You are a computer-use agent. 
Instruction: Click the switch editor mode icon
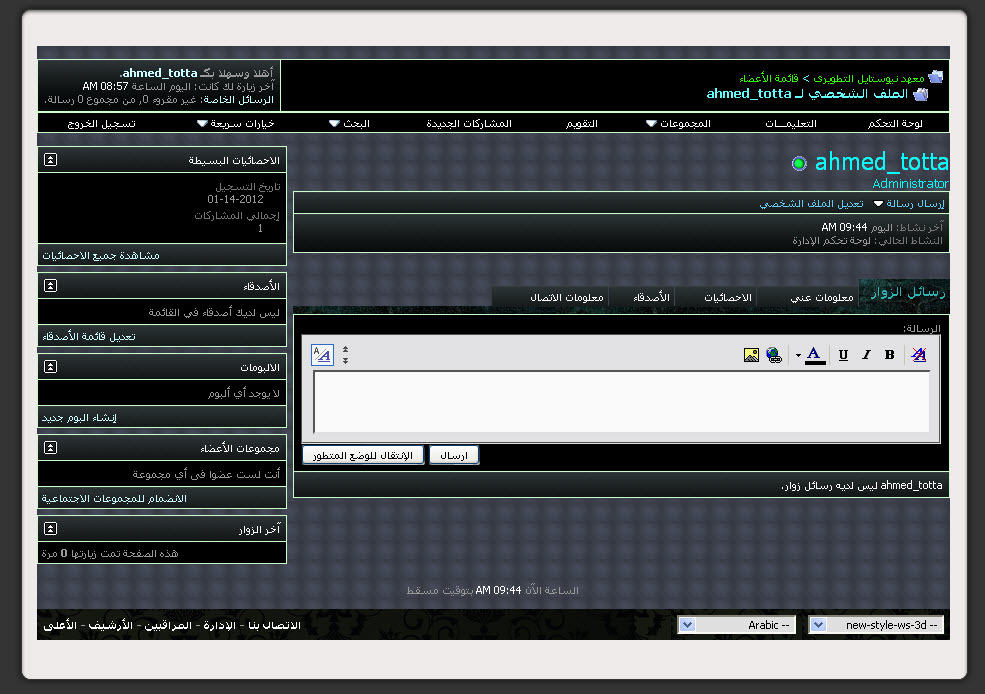point(322,355)
